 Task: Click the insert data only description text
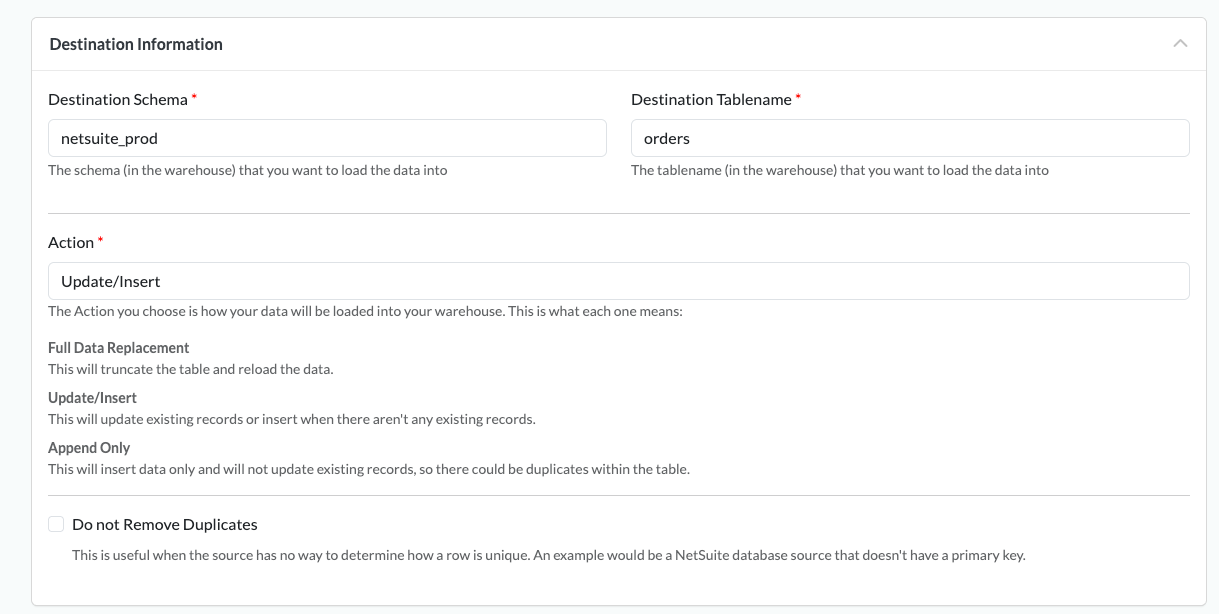coord(368,469)
